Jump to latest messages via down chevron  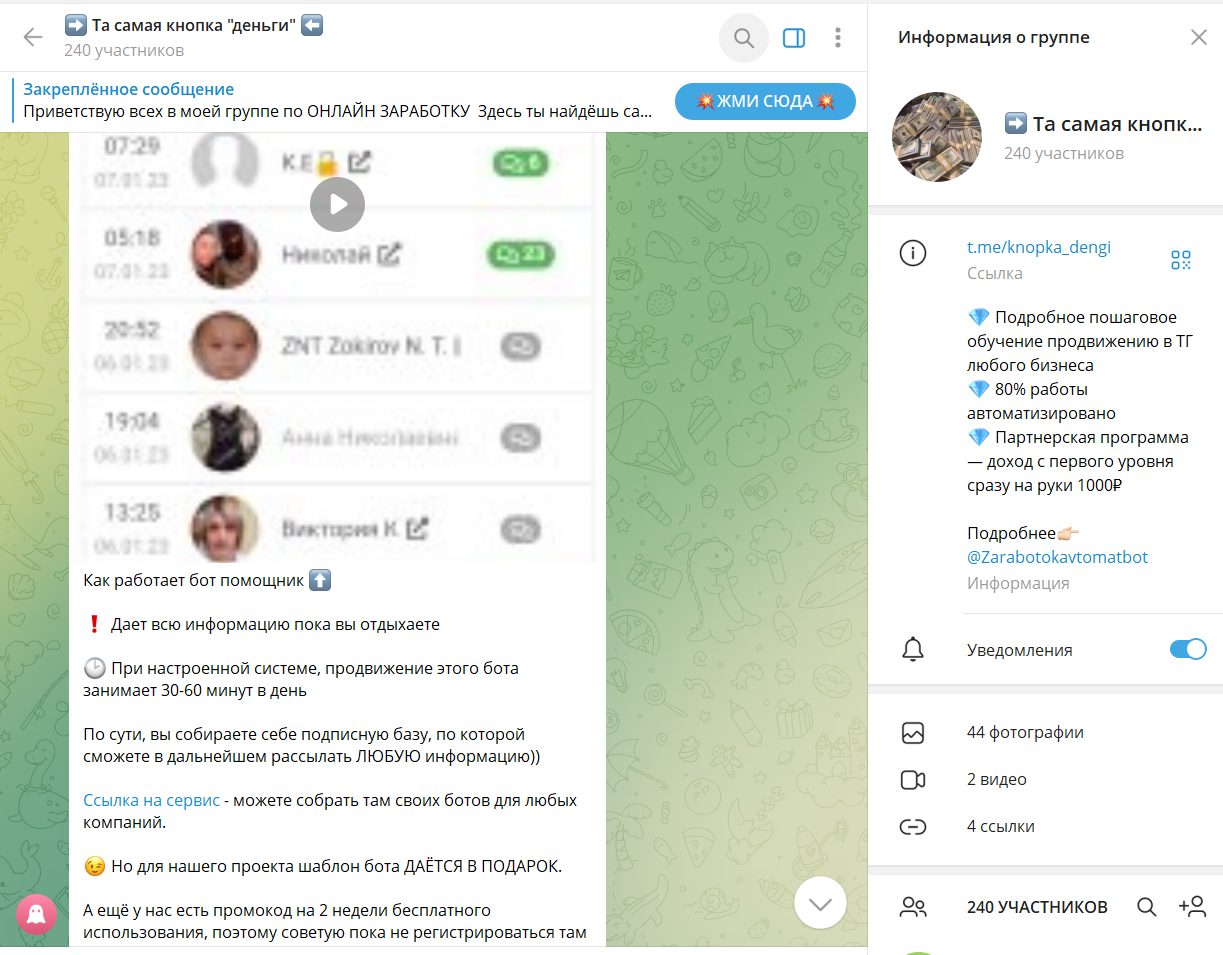point(821,904)
